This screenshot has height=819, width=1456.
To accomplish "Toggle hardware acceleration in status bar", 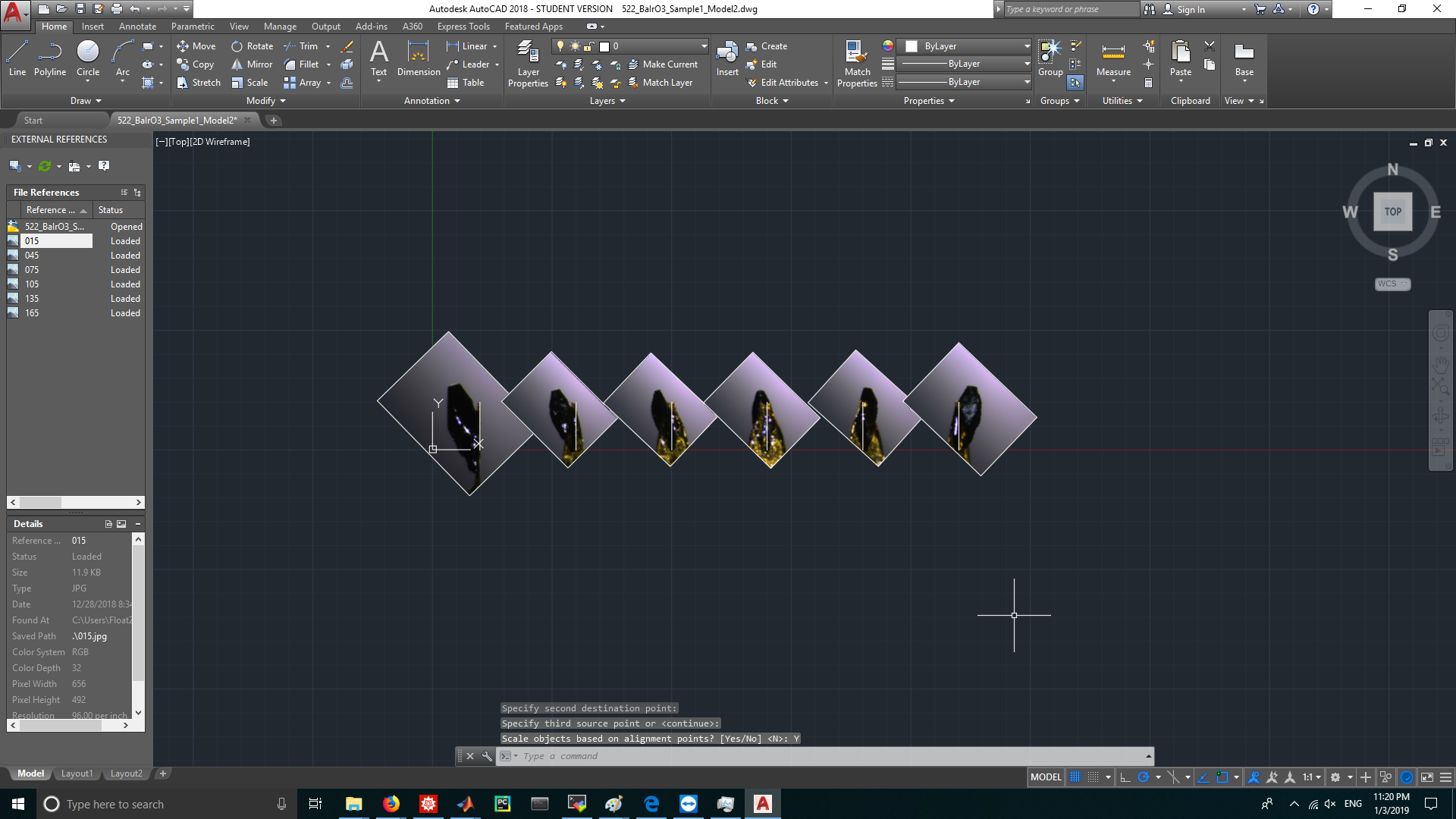I will pyautogui.click(x=1407, y=777).
